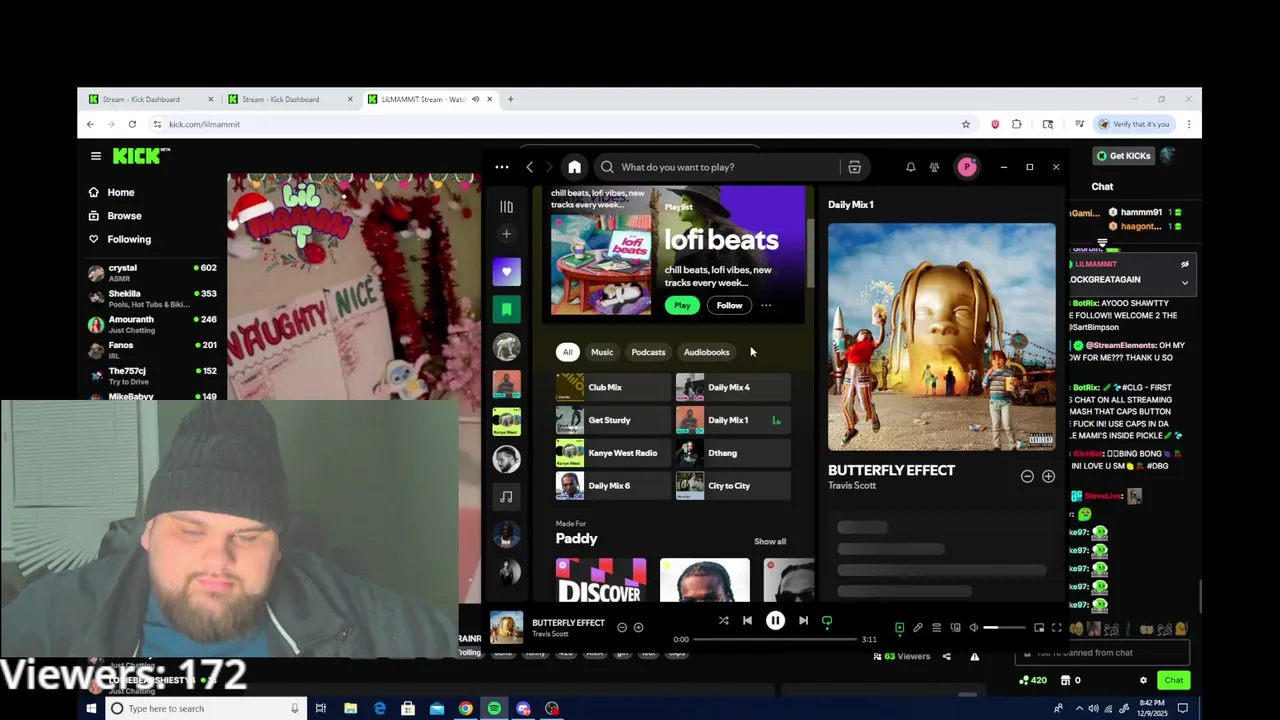This screenshot has width=1280, height=720.
Task: Enter Spotify full screen mode
Action: 1057,628
